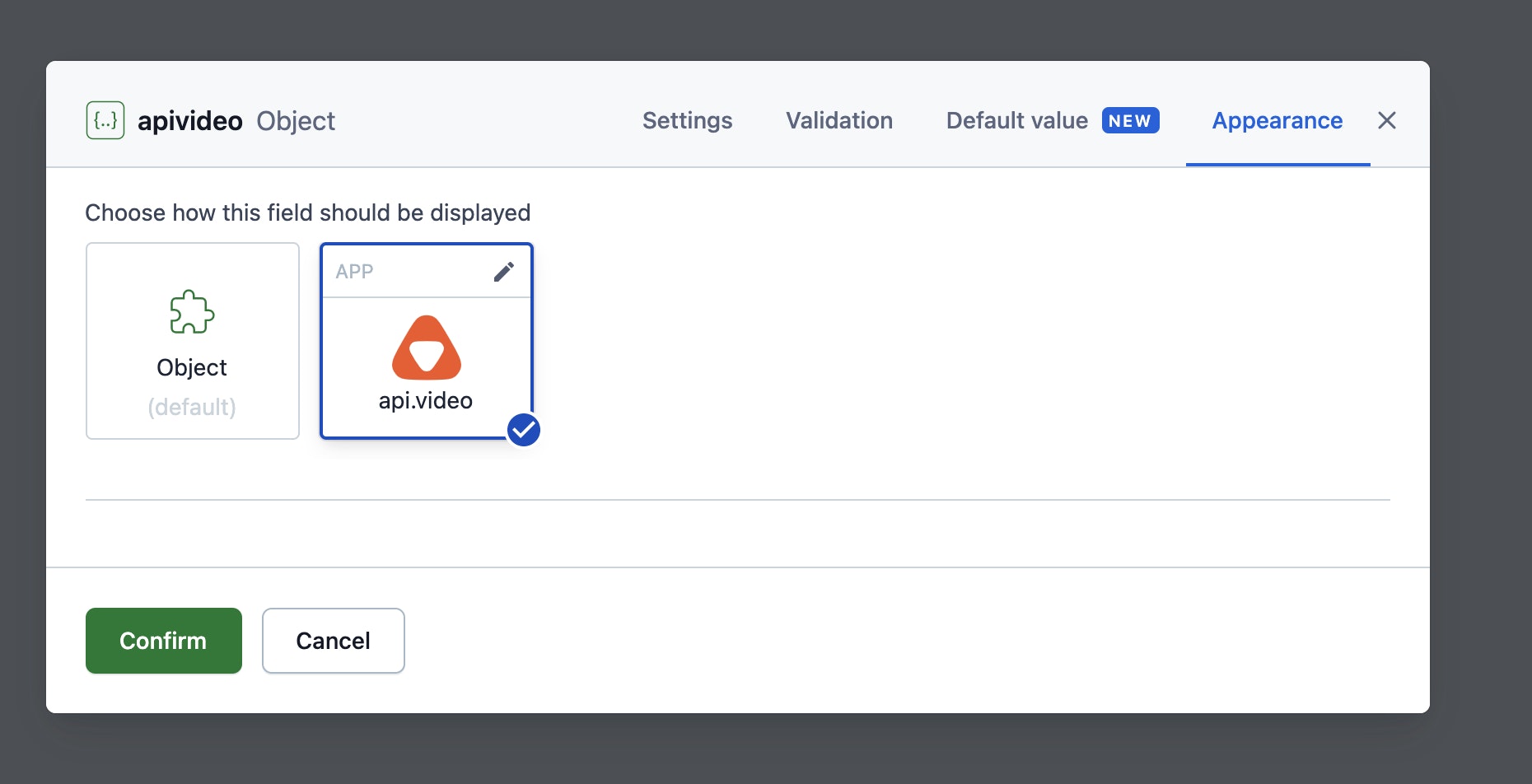1532x784 pixels.
Task: Click the orange api.video logo
Action: pyautogui.click(x=427, y=348)
